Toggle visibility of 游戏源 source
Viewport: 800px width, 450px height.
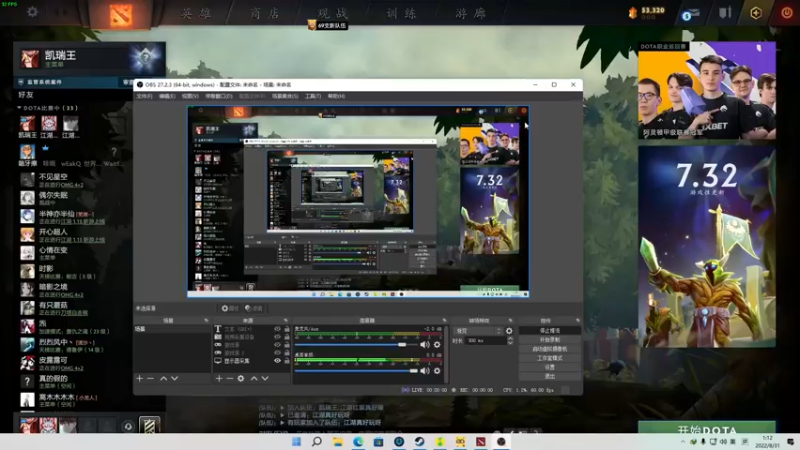(278, 345)
